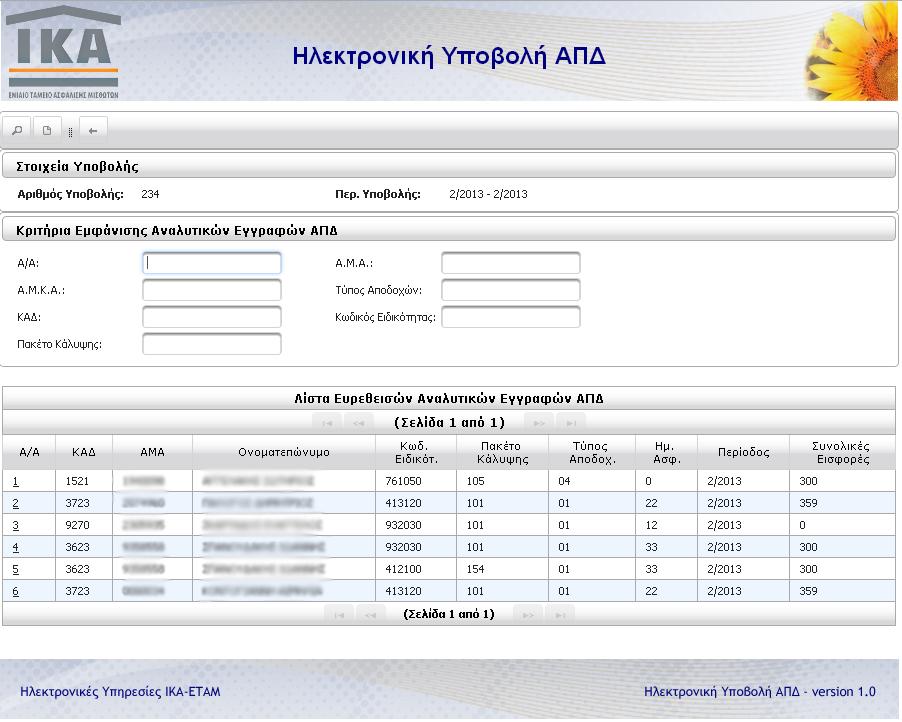Focus the Κωδικός Ειδικότητας input field
Viewport: 902px width, 722px height.
point(511,317)
